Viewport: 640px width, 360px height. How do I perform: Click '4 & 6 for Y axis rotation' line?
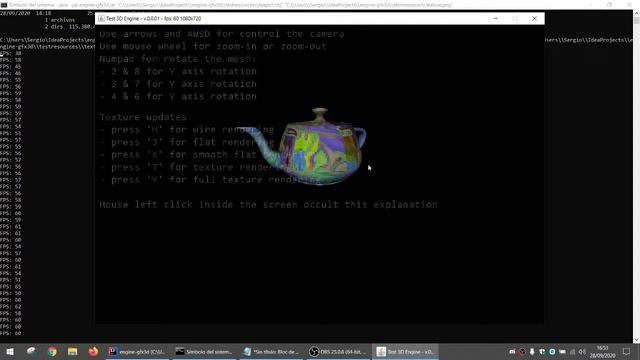click(x=178, y=96)
